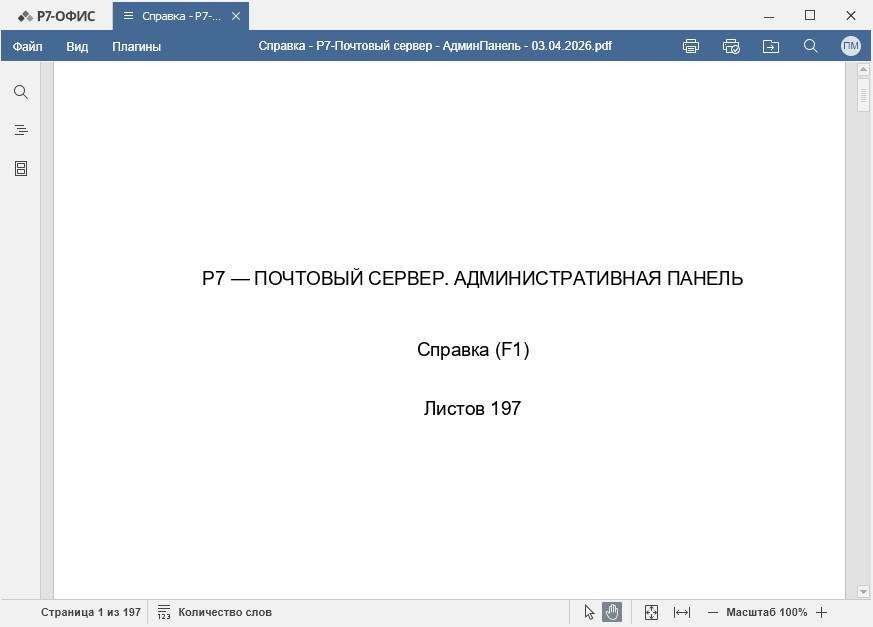
Task: Click the Масштаб 100% zoom label
Action: coord(766,612)
